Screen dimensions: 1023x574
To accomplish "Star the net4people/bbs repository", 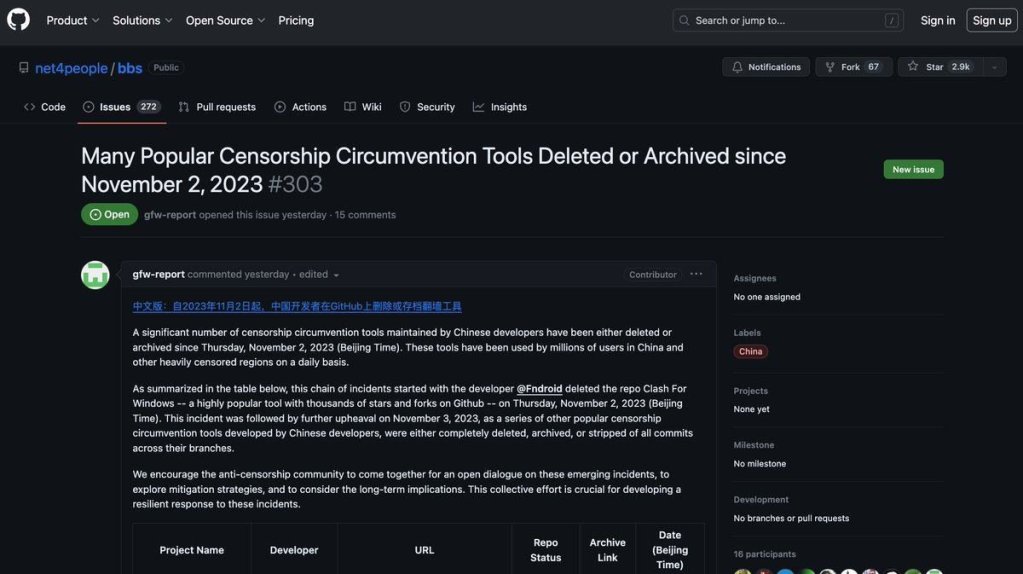I will [x=939, y=67].
